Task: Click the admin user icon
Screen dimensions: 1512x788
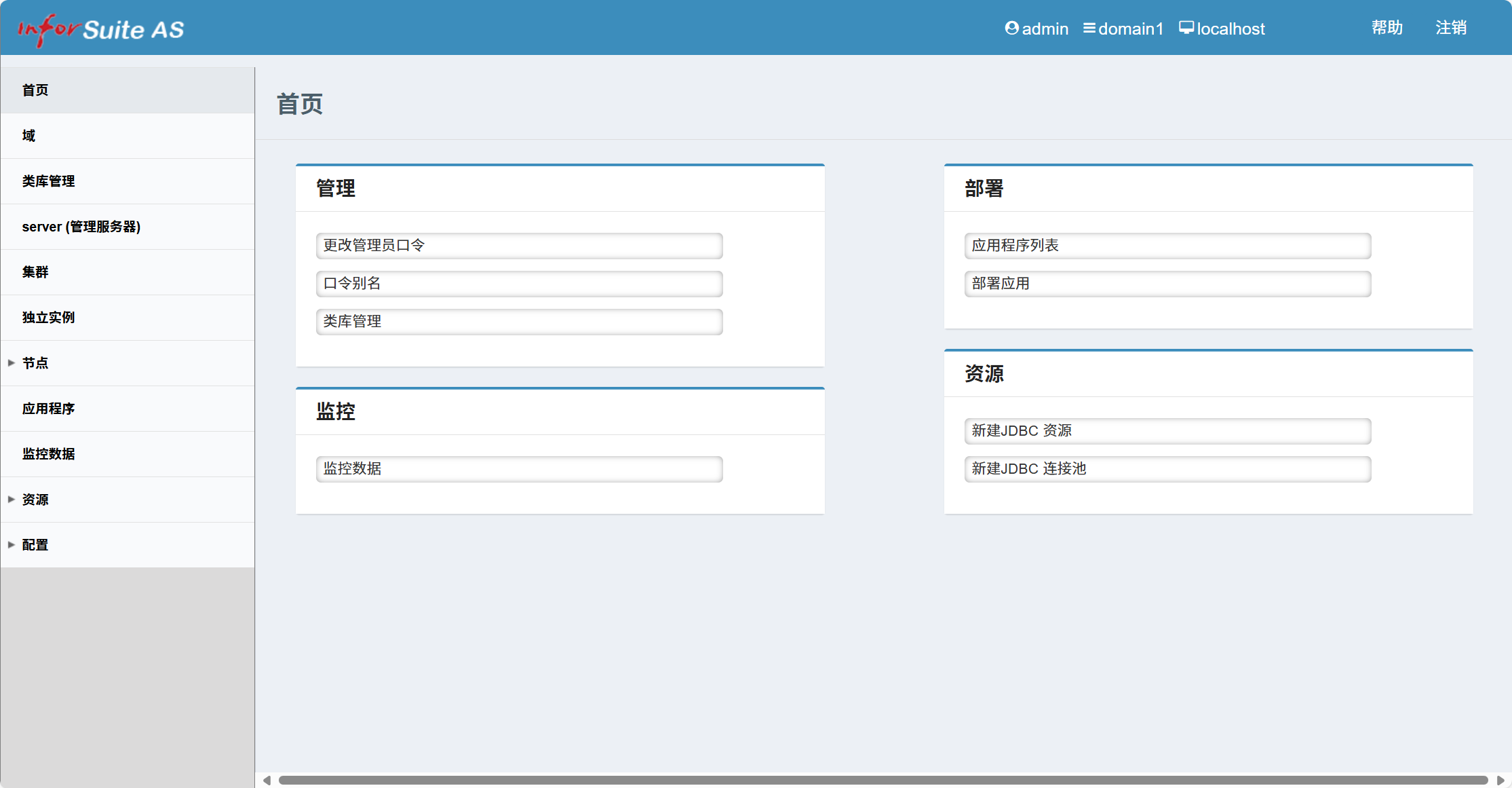Action: click(1011, 28)
